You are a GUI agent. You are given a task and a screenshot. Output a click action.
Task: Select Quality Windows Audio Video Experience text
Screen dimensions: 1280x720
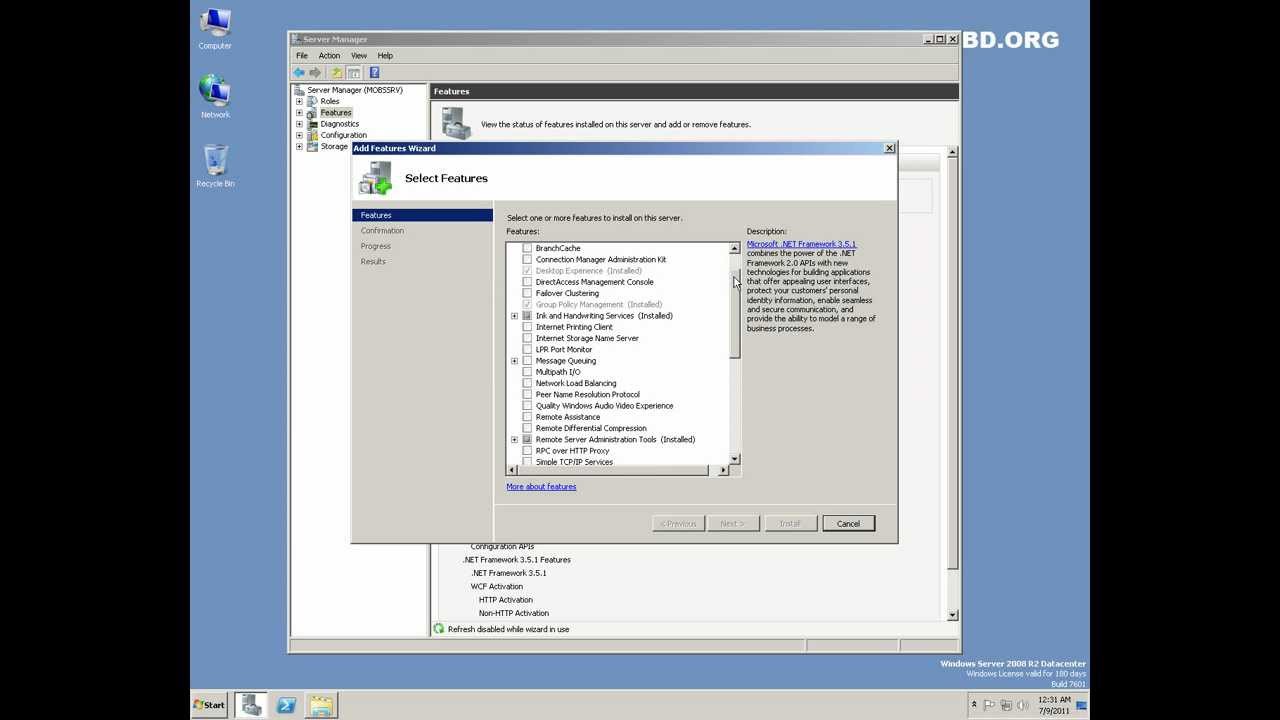pos(604,406)
